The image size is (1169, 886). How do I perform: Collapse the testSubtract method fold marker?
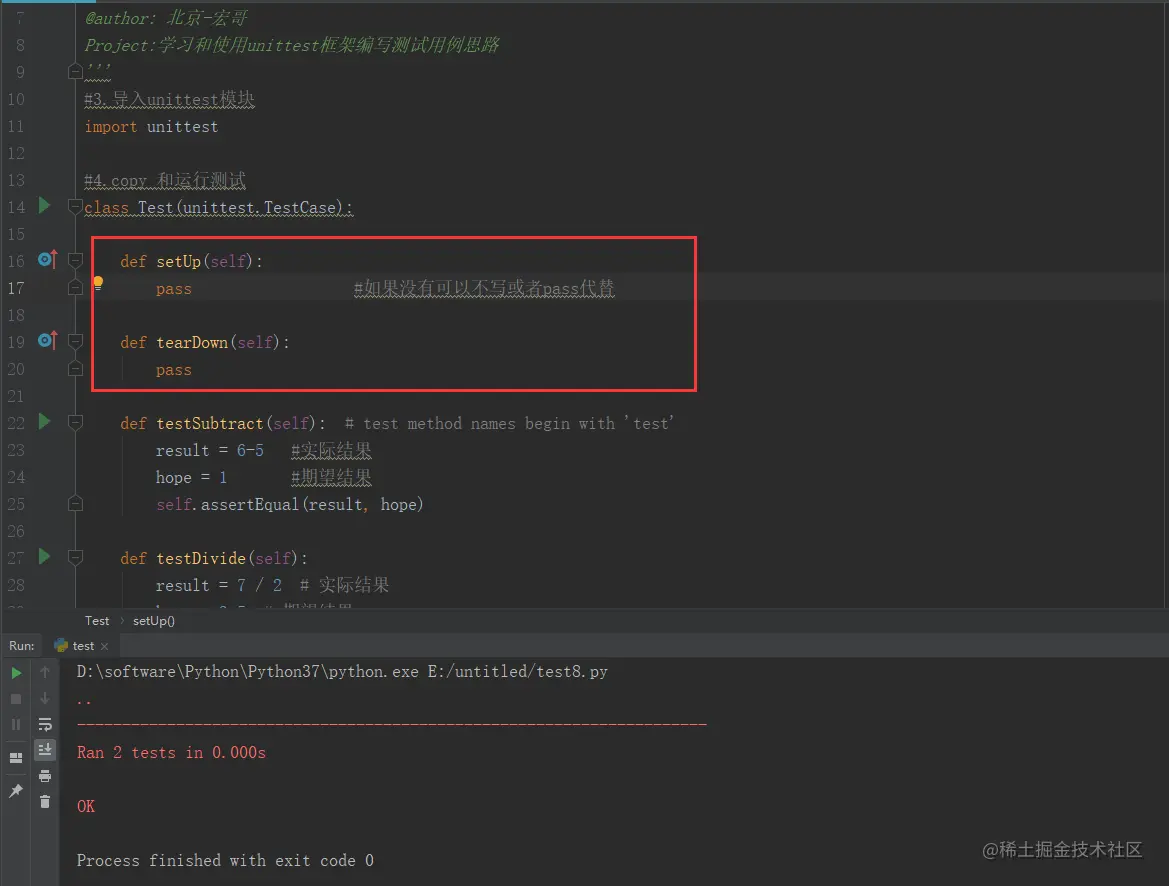click(75, 423)
